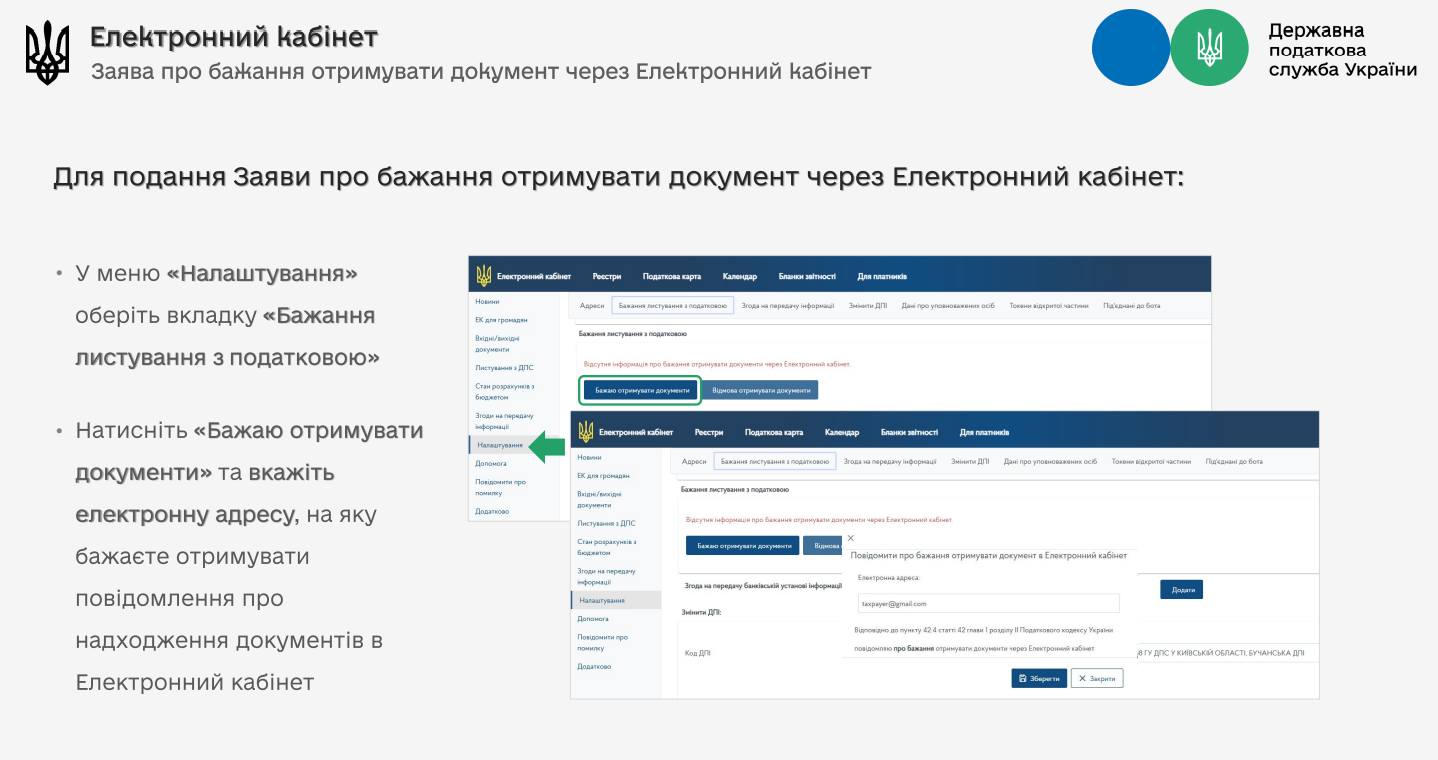The width and height of the screenshot is (1438, 760).
Task: Close the email dialog with the X icon
Action: 851,538
